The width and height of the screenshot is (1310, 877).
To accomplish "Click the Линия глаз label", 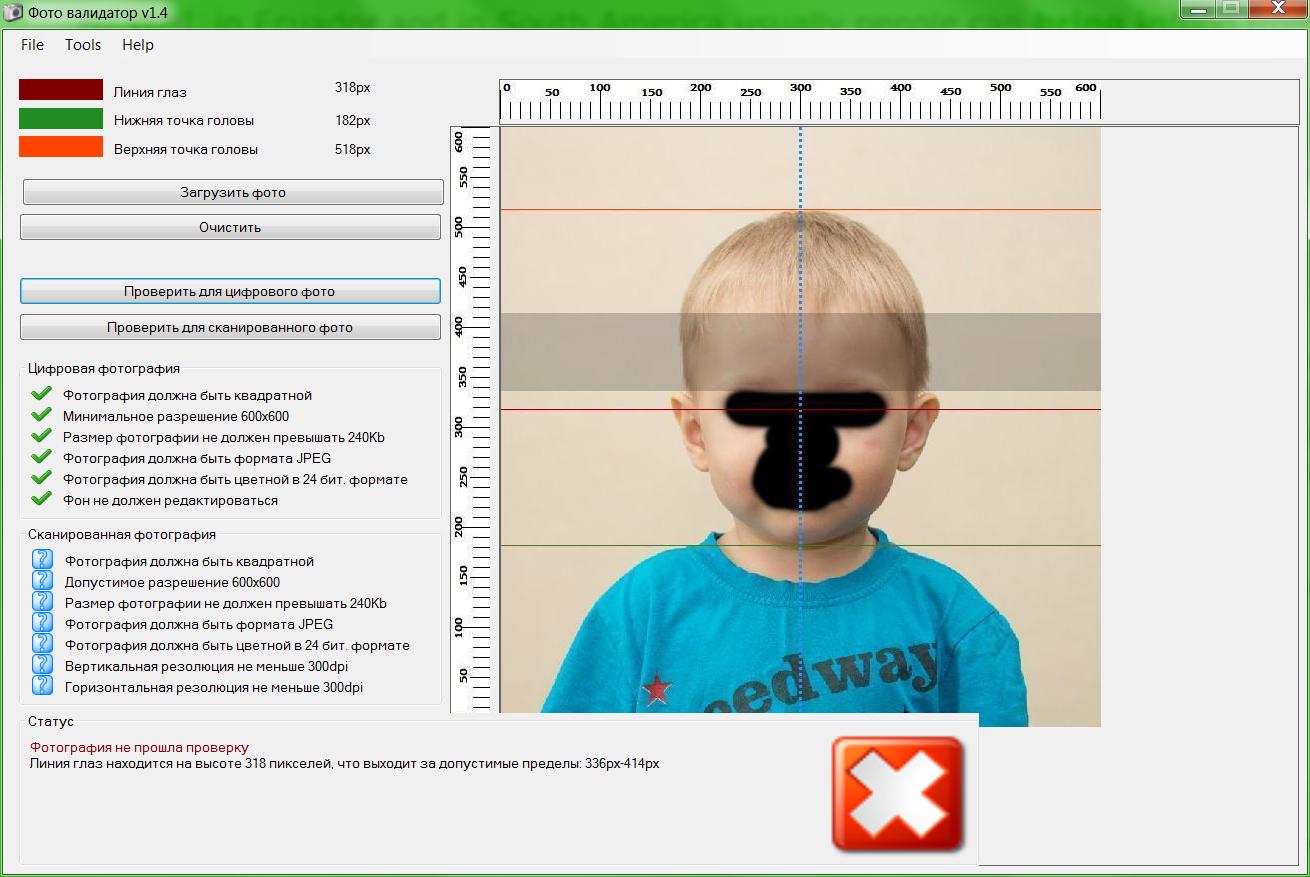I will (x=150, y=92).
